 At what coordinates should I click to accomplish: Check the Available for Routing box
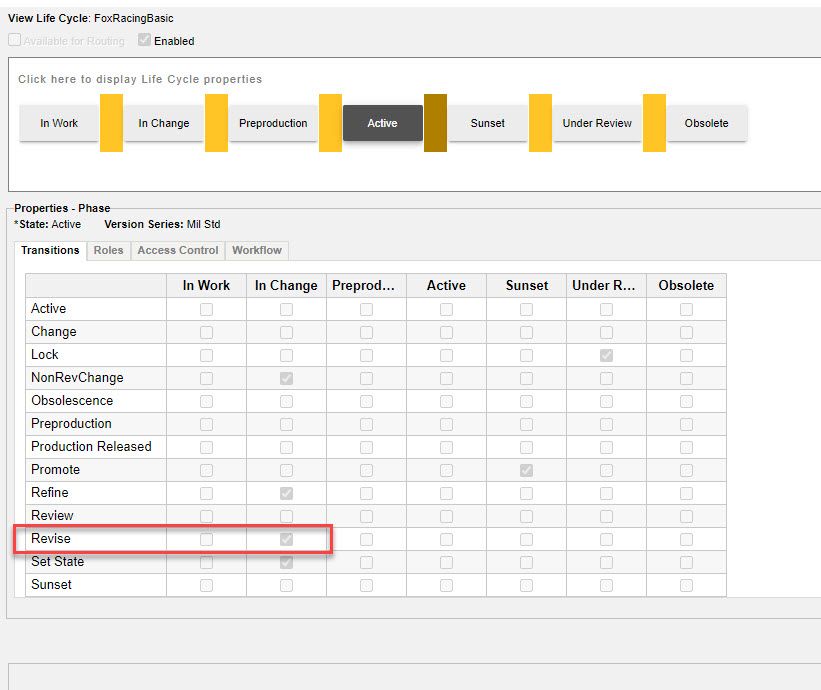point(15,41)
